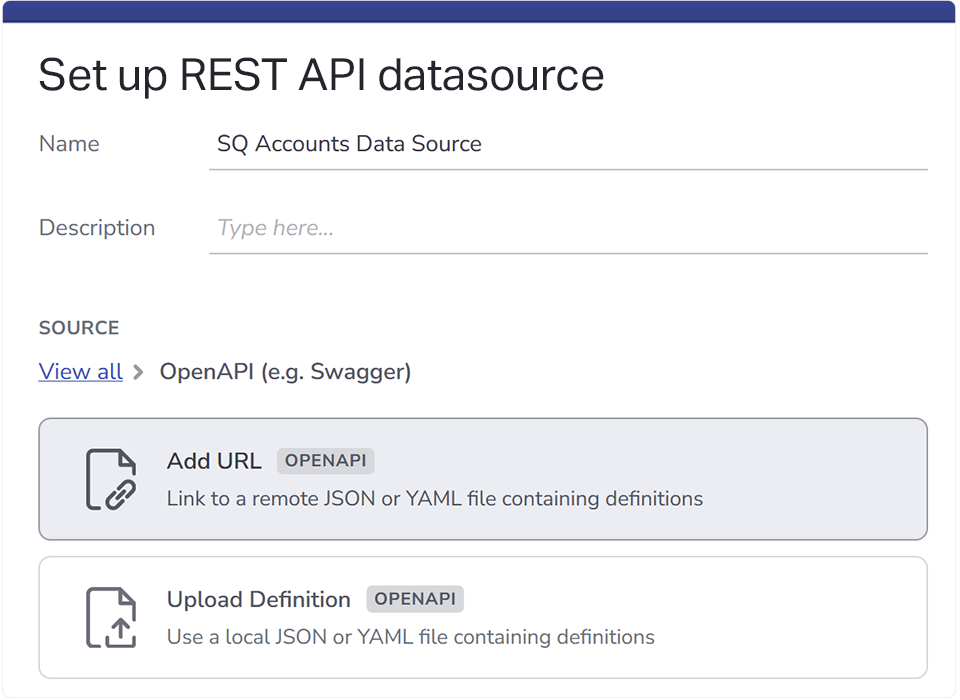Open the View all sources link
The height and width of the screenshot is (700, 960).
(81, 372)
